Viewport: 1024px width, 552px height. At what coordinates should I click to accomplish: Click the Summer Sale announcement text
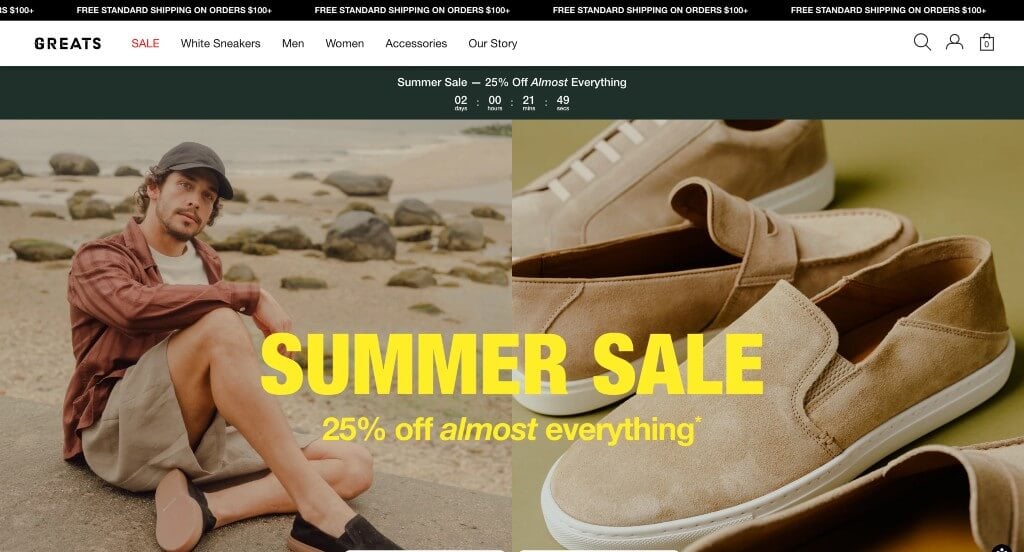click(511, 82)
